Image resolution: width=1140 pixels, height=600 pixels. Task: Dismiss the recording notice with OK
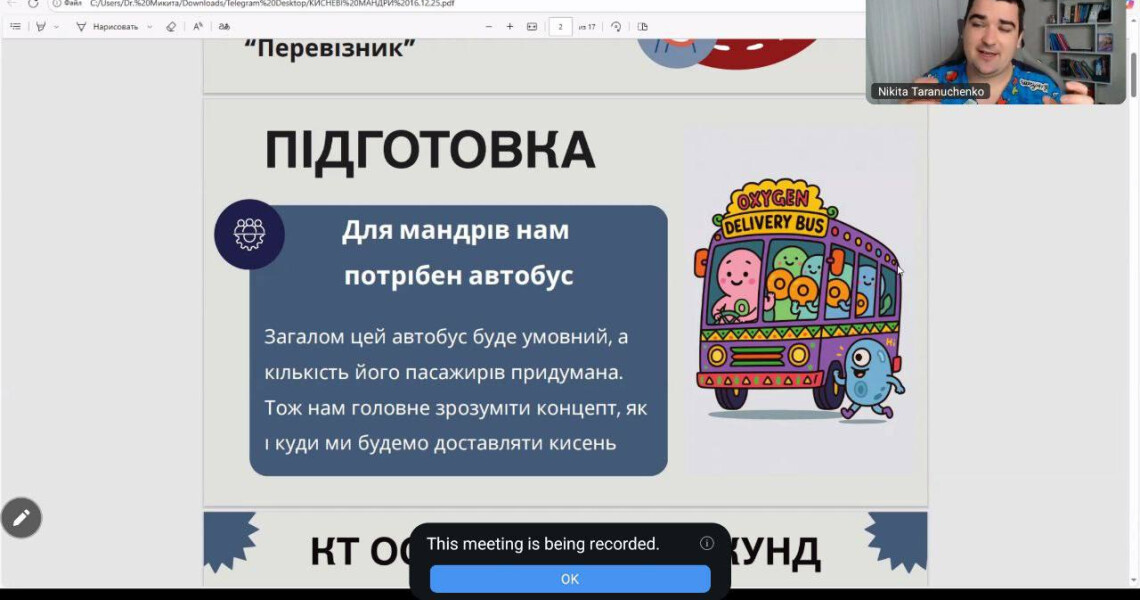click(569, 579)
